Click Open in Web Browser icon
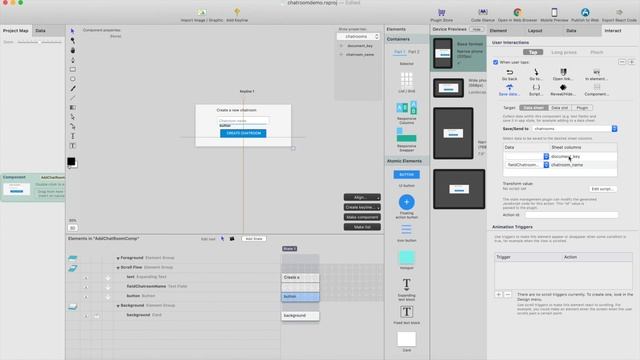The width and height of the screenshot is (640, 360). 517,12
